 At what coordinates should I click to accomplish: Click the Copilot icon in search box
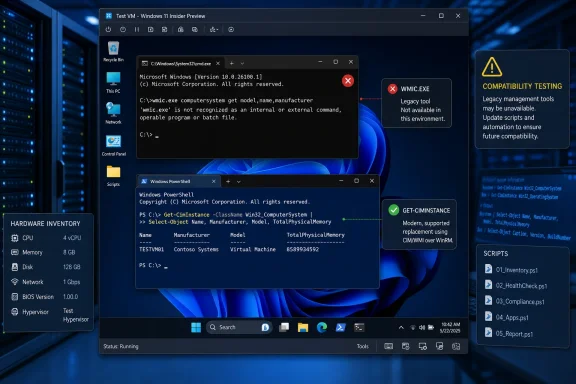point(265,327)
